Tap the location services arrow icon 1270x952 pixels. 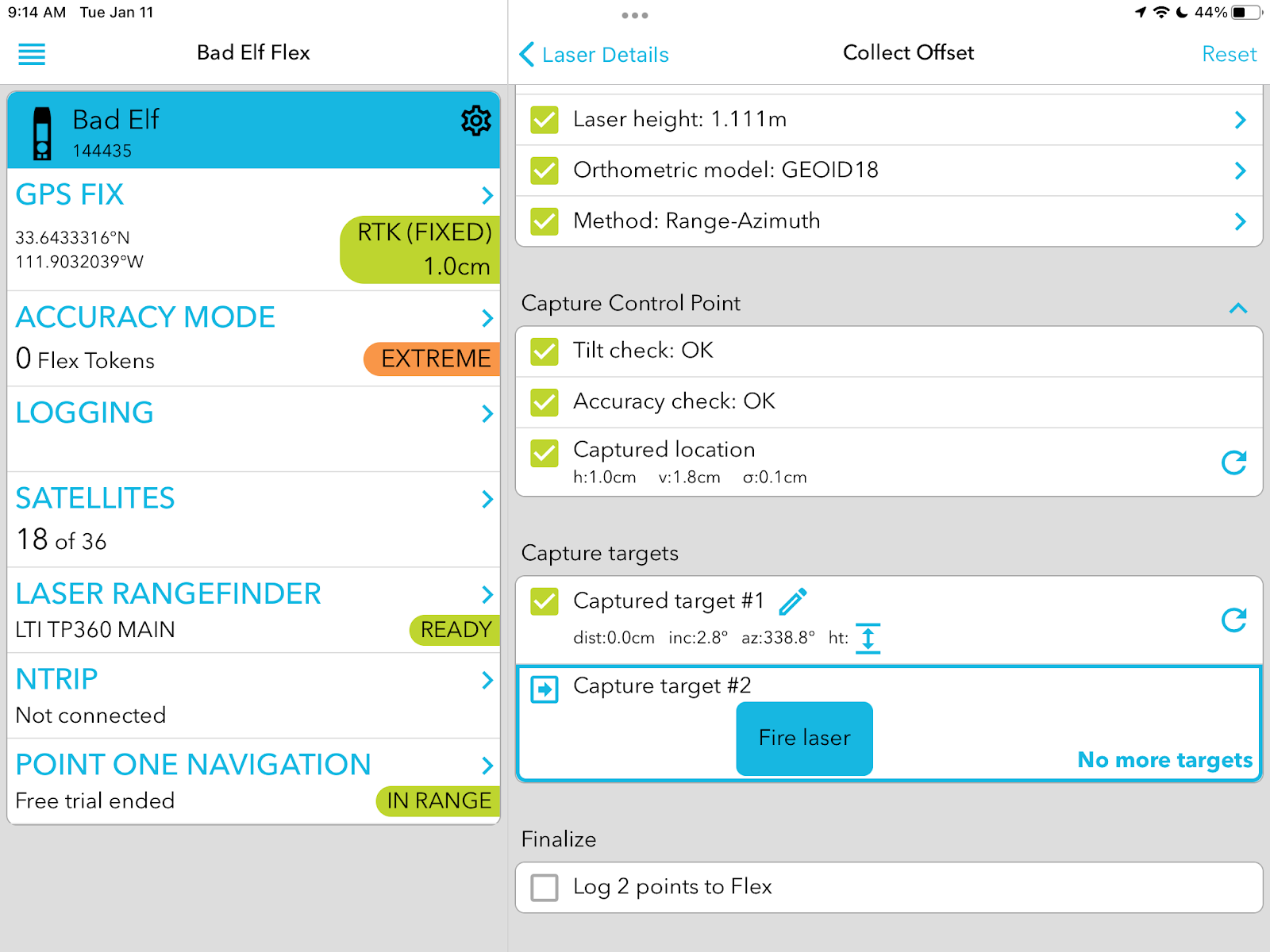[x=1141, y=12]
